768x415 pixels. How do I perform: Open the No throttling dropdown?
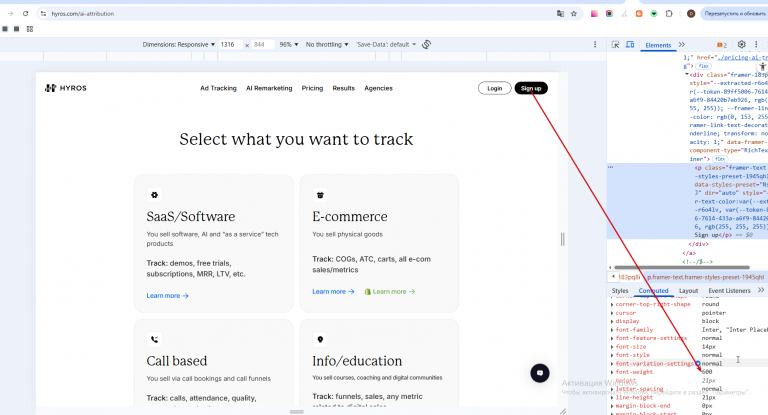coord(327,45)
